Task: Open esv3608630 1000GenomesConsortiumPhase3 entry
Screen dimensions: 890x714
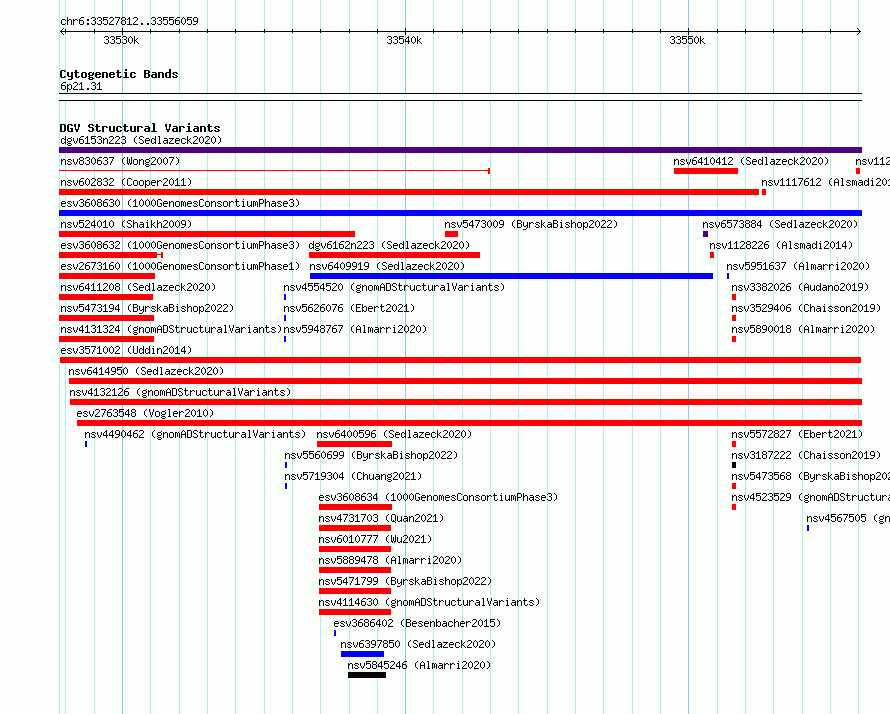Action: pyautogui.click(x=180, y=203)
